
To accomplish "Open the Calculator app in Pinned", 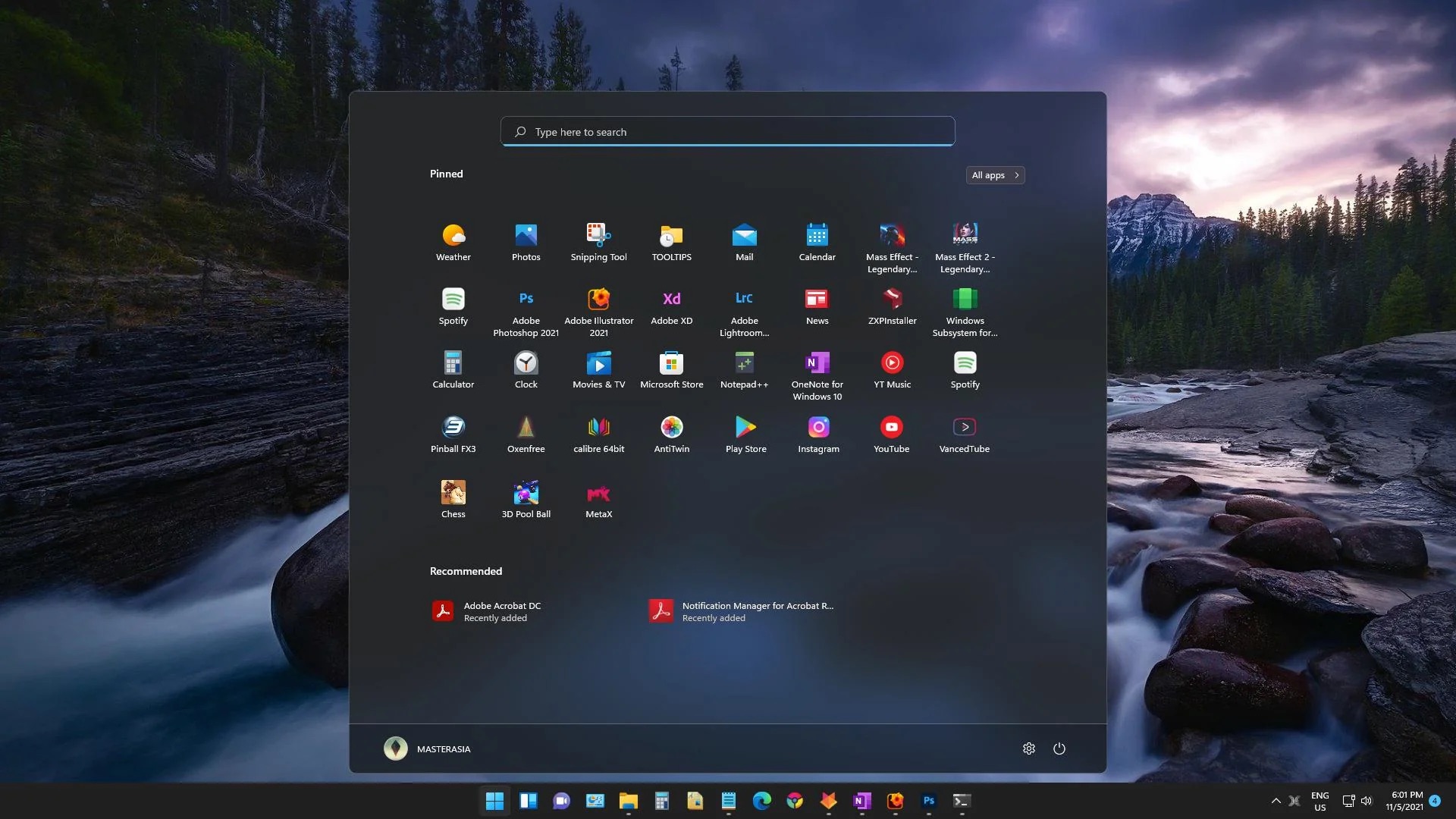I will (453, 370).
